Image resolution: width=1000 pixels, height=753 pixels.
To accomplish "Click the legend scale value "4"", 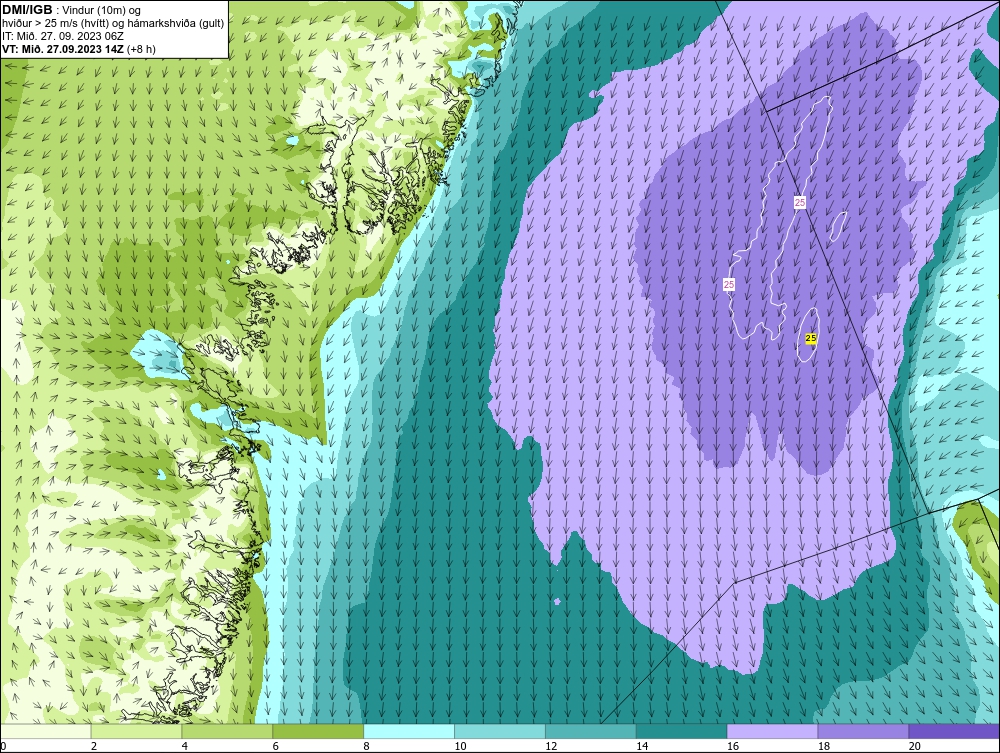I will (x=184, y=746).
